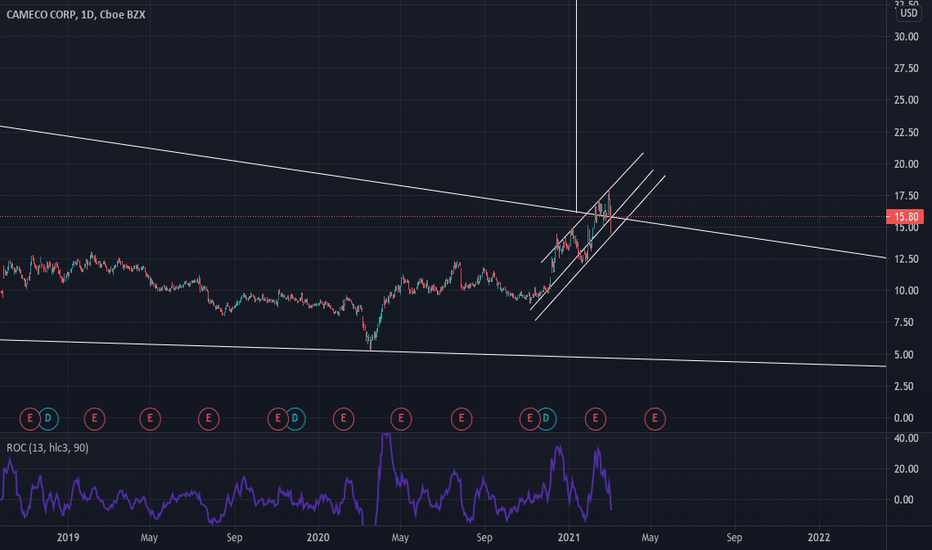Open the dividend D marker before 2021

point(546,419)
